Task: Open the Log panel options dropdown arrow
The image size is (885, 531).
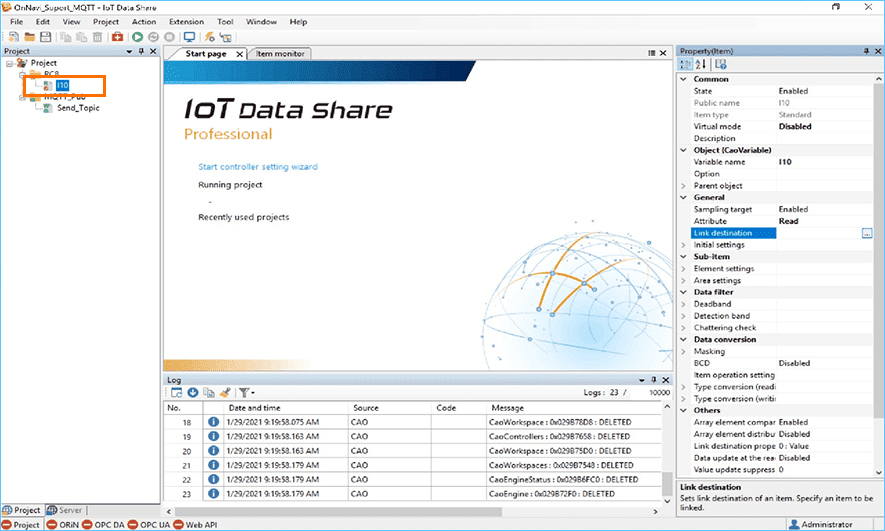Action: click(x=642, y=380)
